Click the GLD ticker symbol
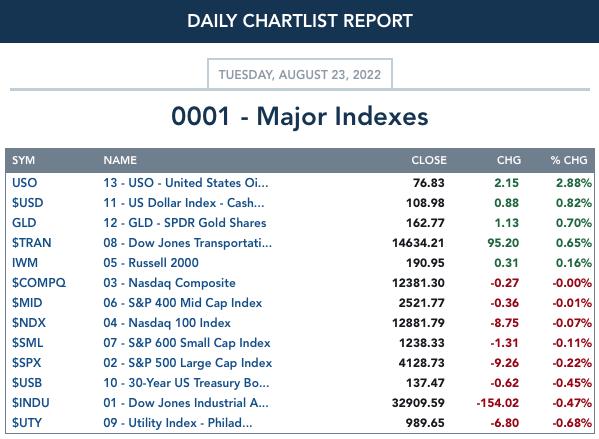The width and height of the screenshot is (599, 439). click(24, 223)
